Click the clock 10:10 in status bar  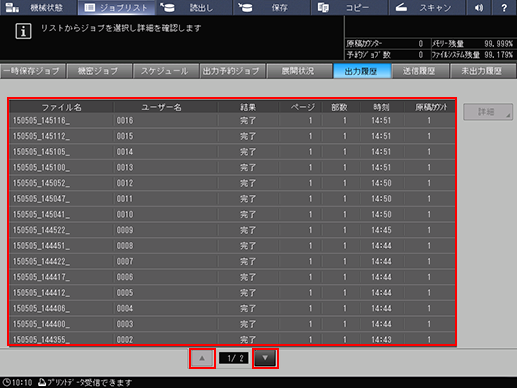coord(17,382)
